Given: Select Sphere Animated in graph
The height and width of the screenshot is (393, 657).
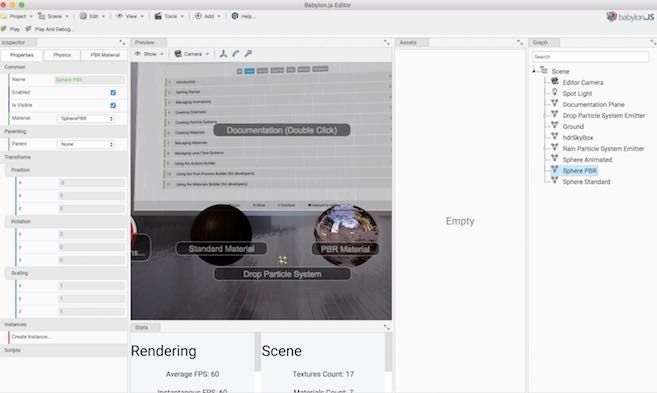Looking at the screenshot, I should coord(587,160).
